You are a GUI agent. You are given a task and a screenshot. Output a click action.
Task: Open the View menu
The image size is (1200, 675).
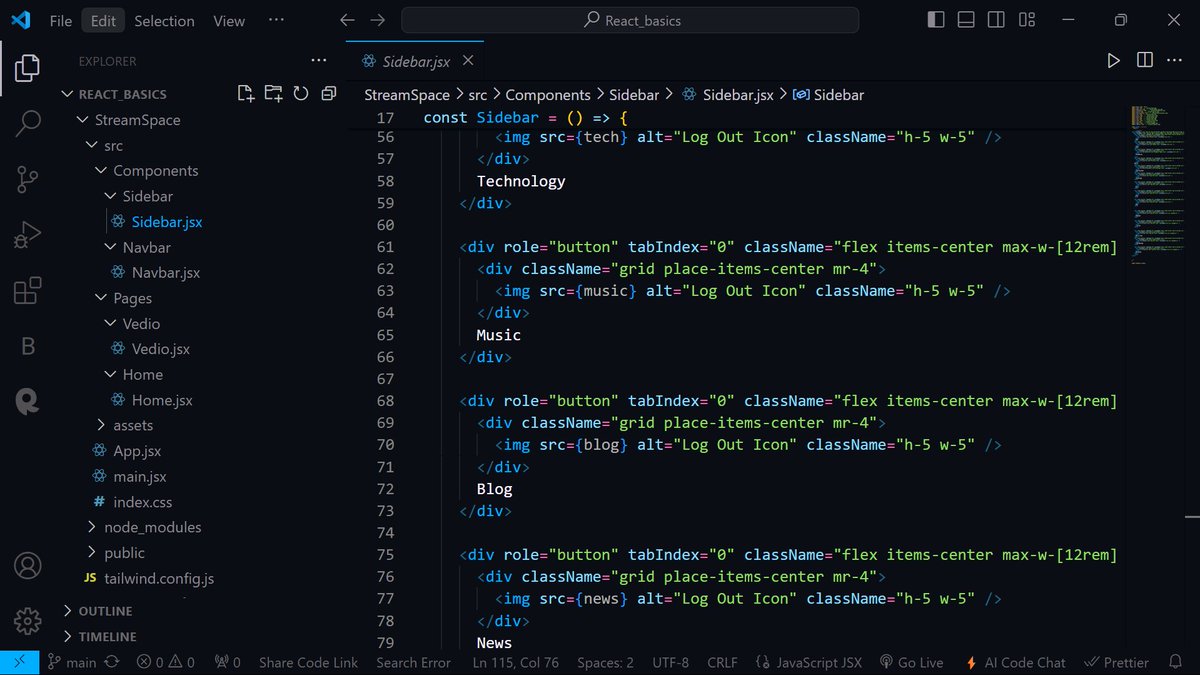coord(229,20)
